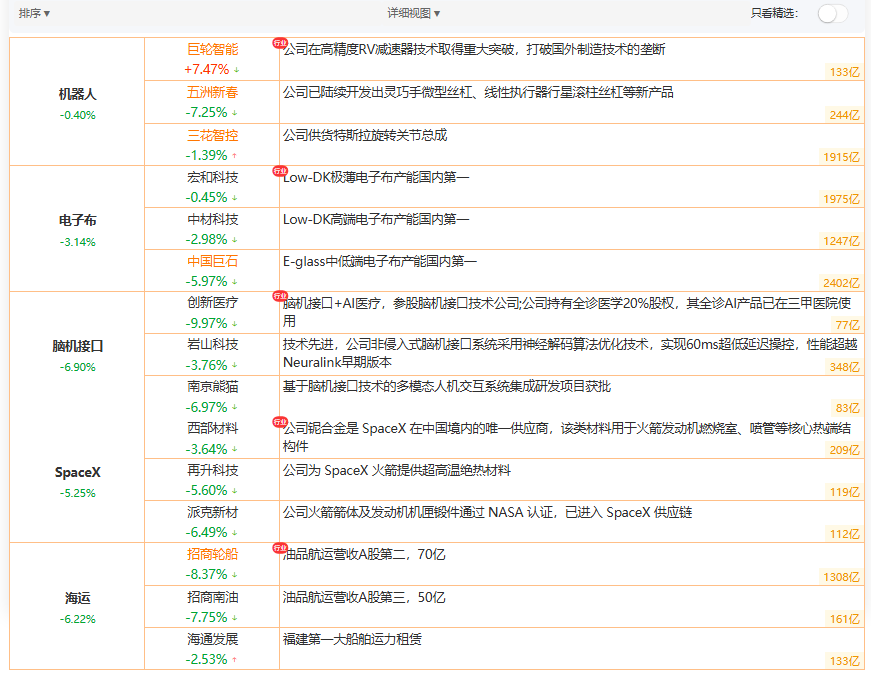Click the down arrow beside 岩山科技 -3.76%
This screenshot has width=871, height=684.
coord(235,366)
